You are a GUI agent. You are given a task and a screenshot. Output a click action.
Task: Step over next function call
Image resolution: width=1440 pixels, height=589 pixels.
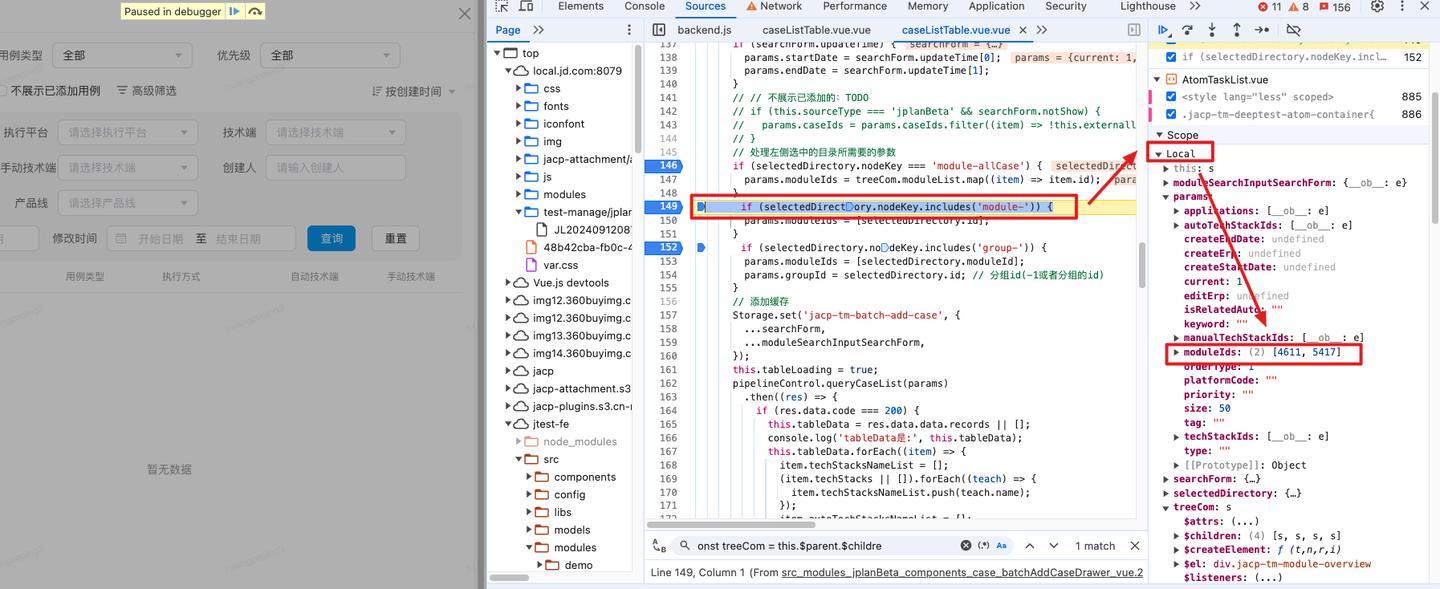1187,30
